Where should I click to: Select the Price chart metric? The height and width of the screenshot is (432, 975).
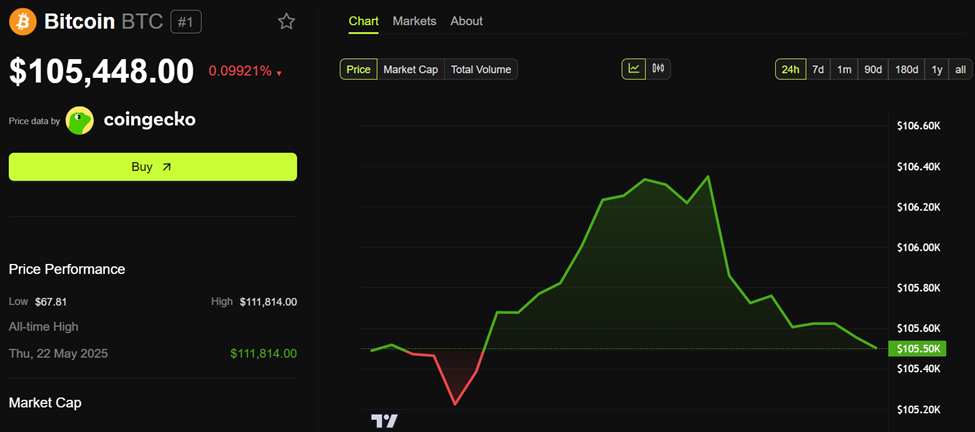[x=358, y=69]
